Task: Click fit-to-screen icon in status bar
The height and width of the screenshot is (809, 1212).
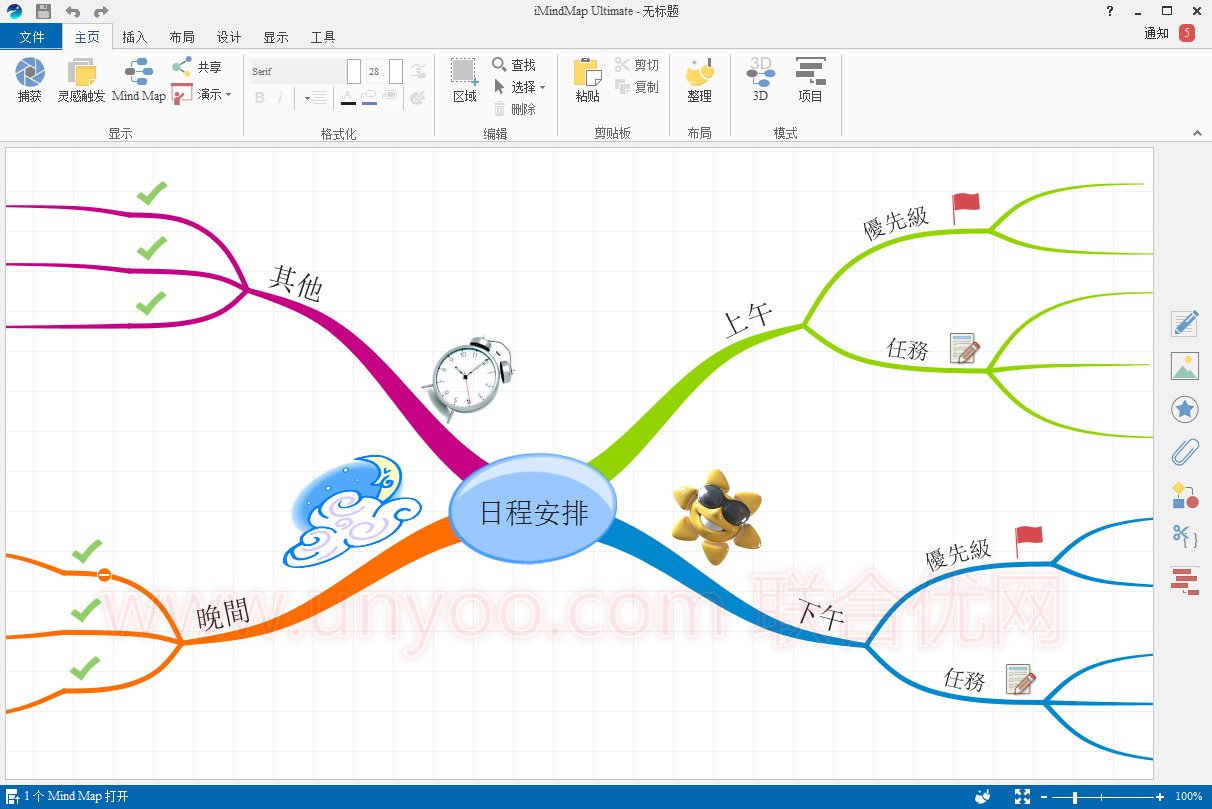Action: point(1022,797)
